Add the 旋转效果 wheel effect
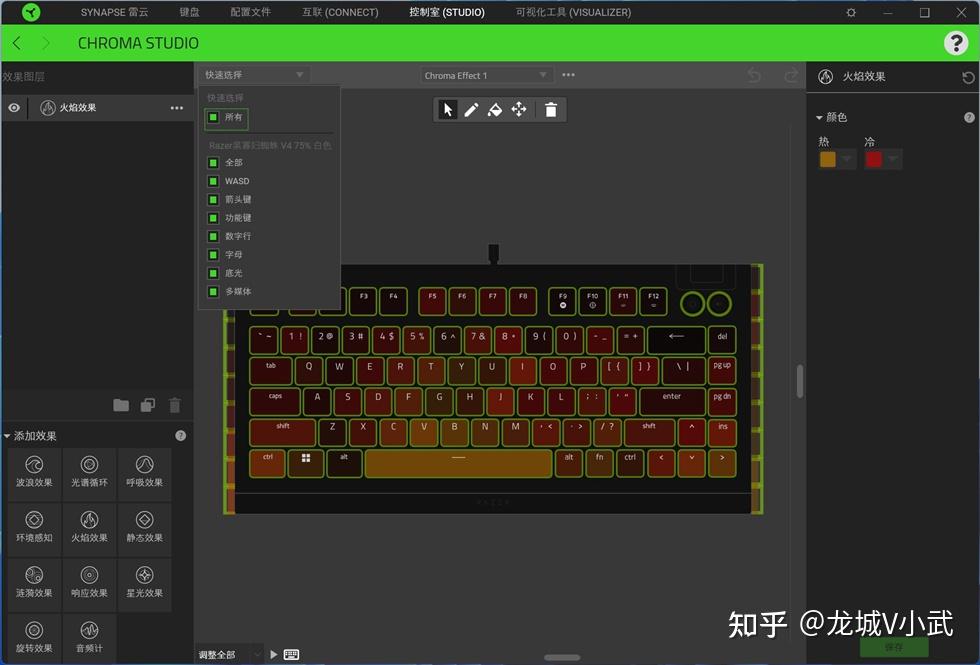980x665 pixels. click(34, 638)
